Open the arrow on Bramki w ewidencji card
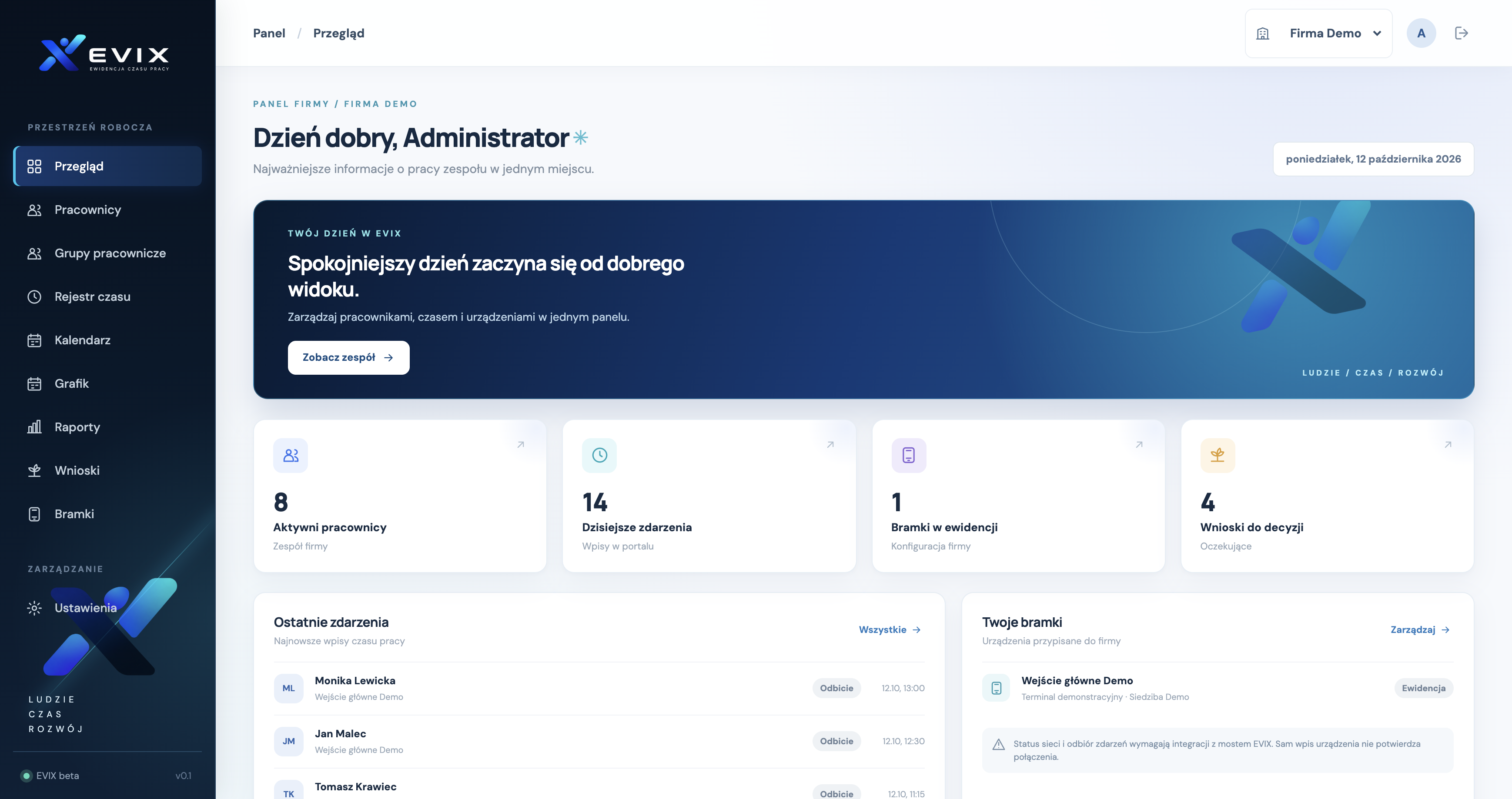The width and height of the screenshot is (1512, 799). pyautogui.click(x=1139, y=445)
